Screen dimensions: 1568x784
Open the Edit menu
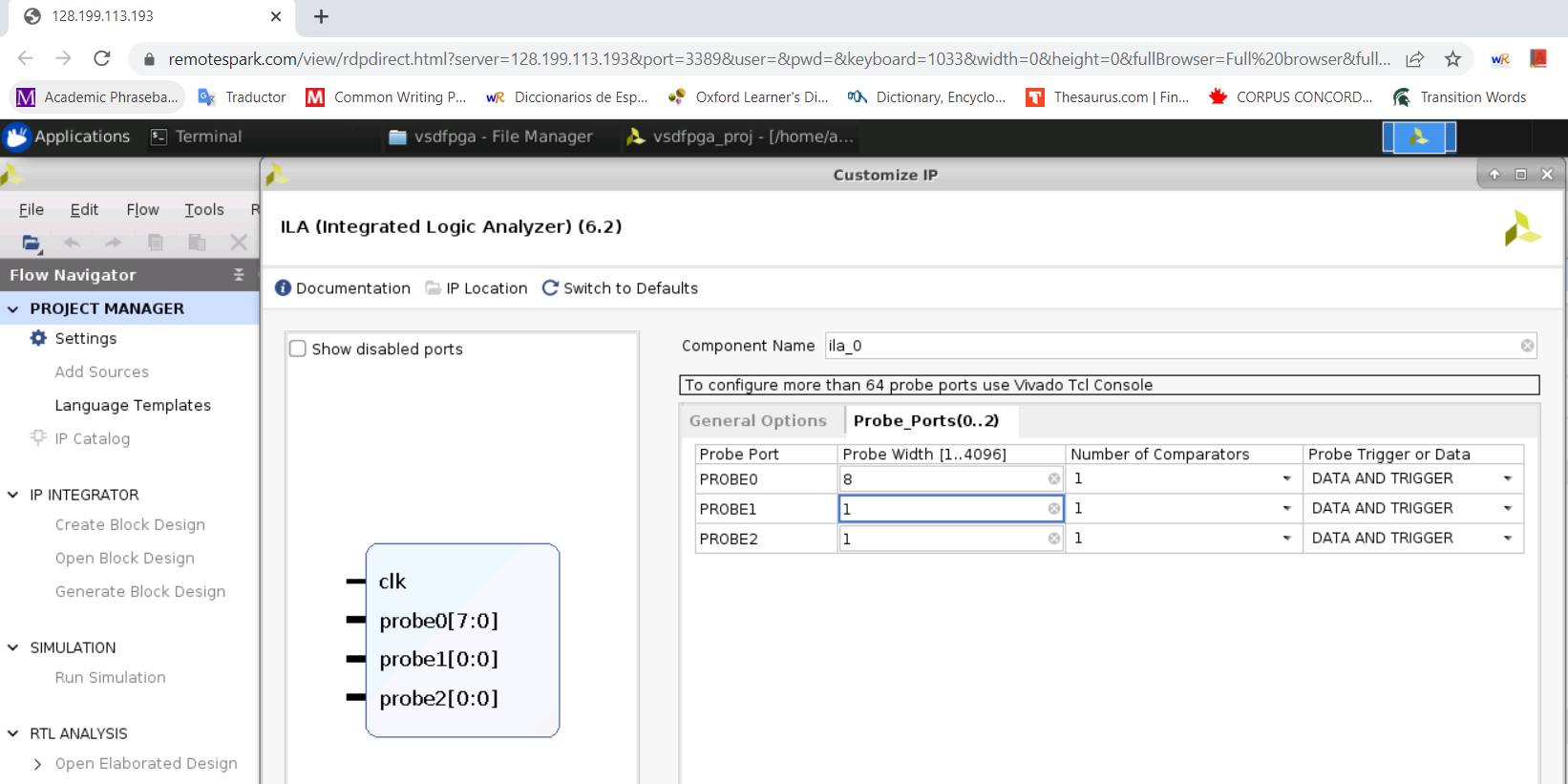(84, 209)
